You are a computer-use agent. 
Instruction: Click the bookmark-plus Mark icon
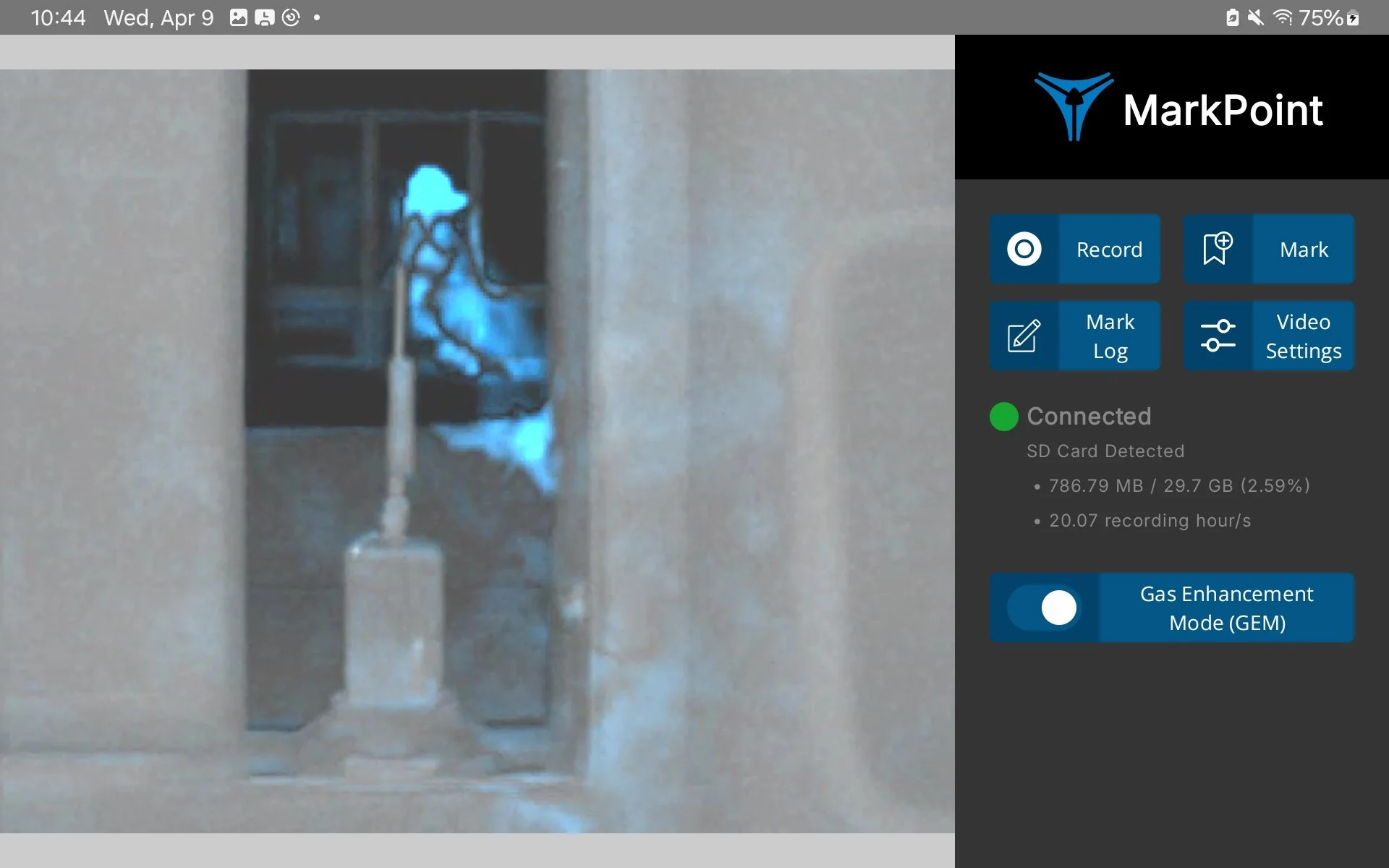pos(1218,249)
